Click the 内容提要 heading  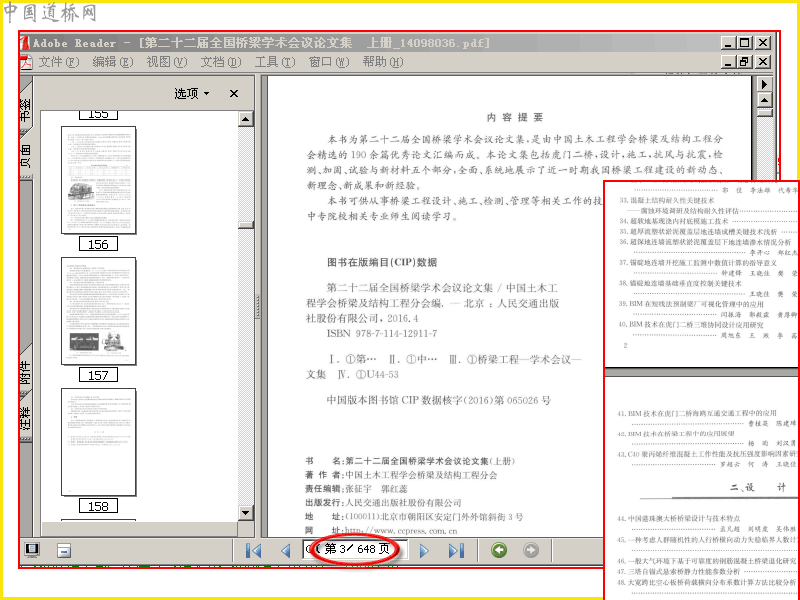click(515, 117)
